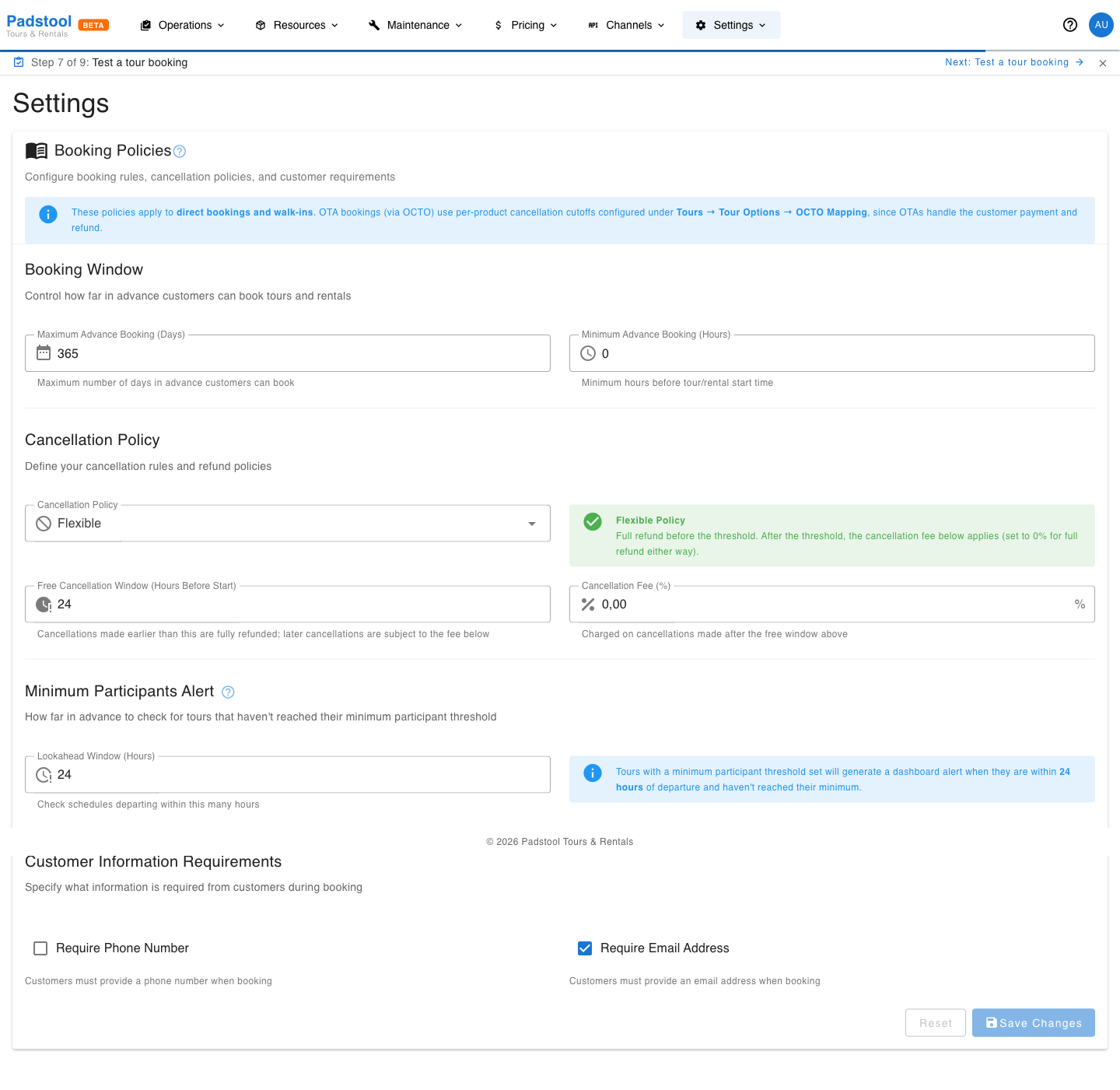Click the clock icon in Free Cancellation Window field

(44, 605)
